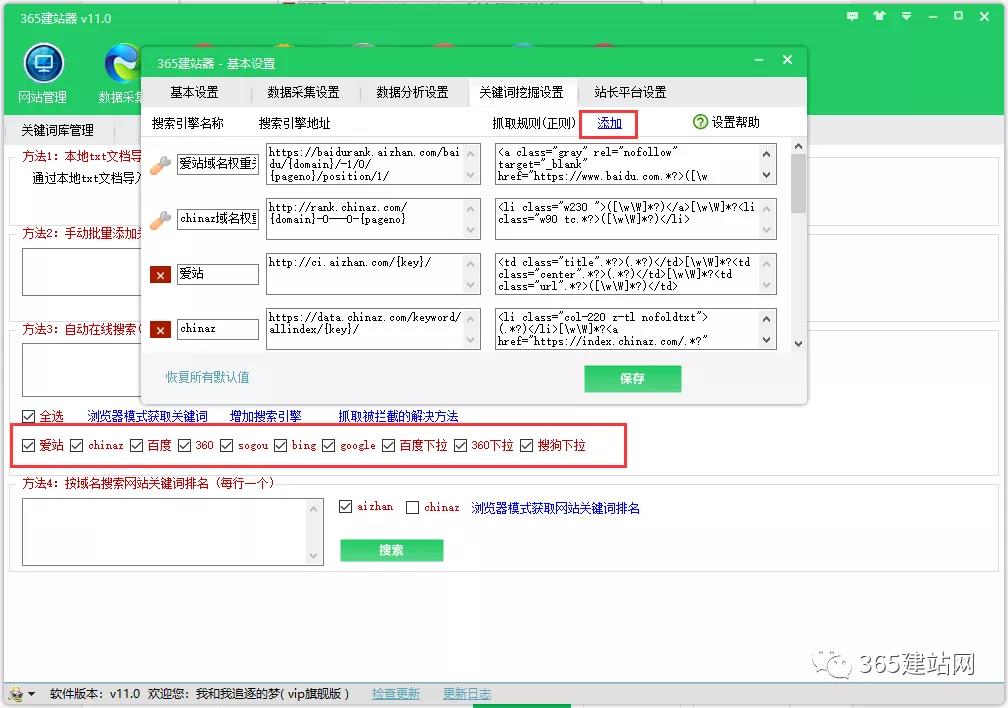Click the 保存 button
Viewport: 1008px width, 708px height.
[633, 379]
